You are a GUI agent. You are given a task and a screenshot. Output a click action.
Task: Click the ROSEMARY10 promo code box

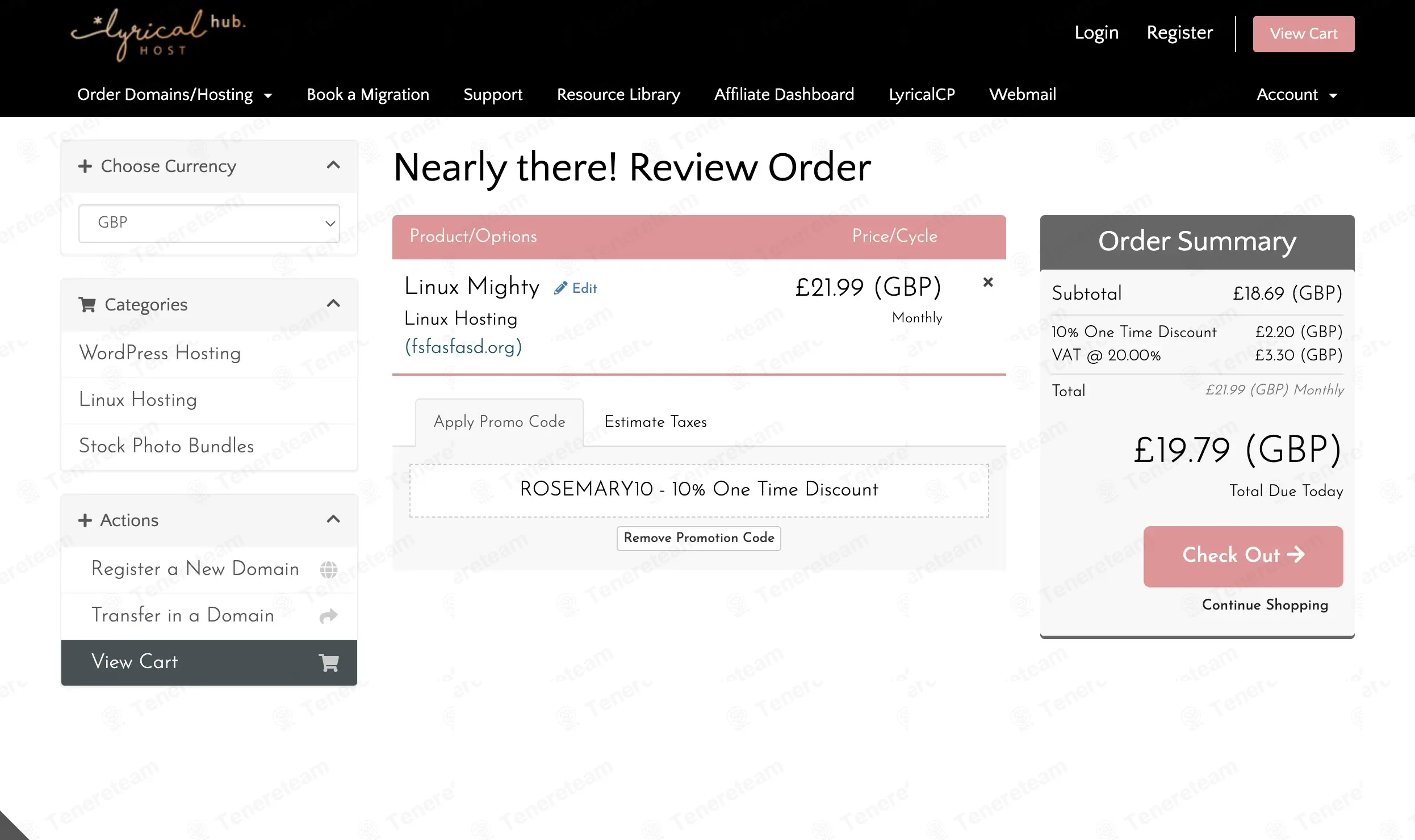coord(699,490)
